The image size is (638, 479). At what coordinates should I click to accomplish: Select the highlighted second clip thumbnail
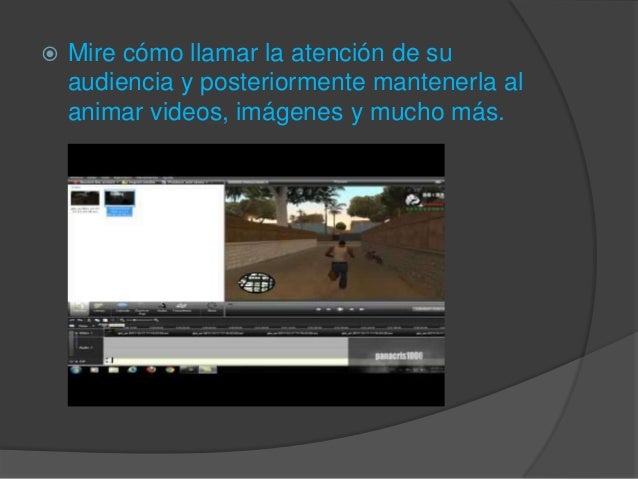click(x=120, y=198)
